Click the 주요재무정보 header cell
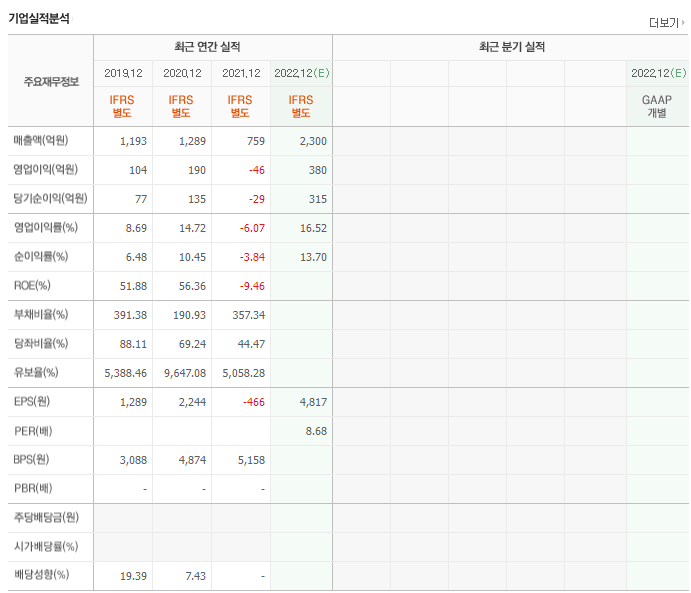The height and width of the screenshot is (593, 691). coord(51,82)
